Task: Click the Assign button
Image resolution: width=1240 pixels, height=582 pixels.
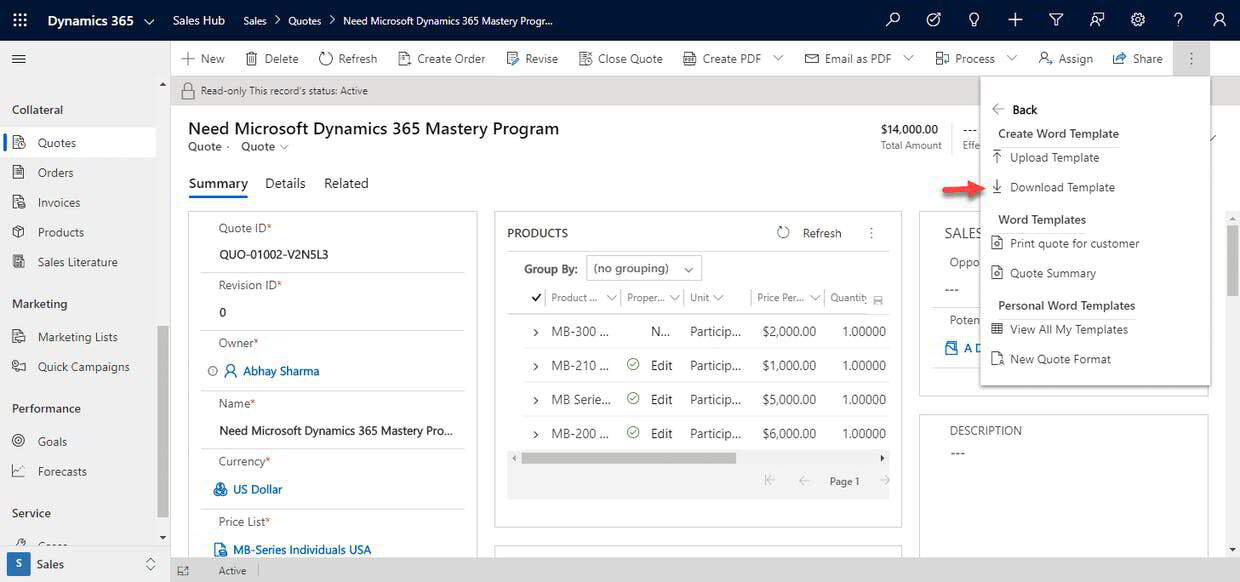Action: point(1065,59)
